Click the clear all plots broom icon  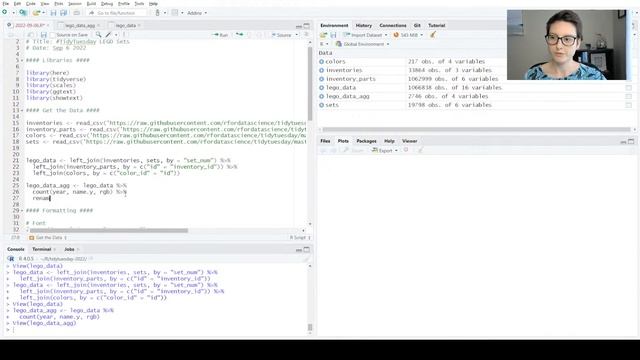click(420, 150)
